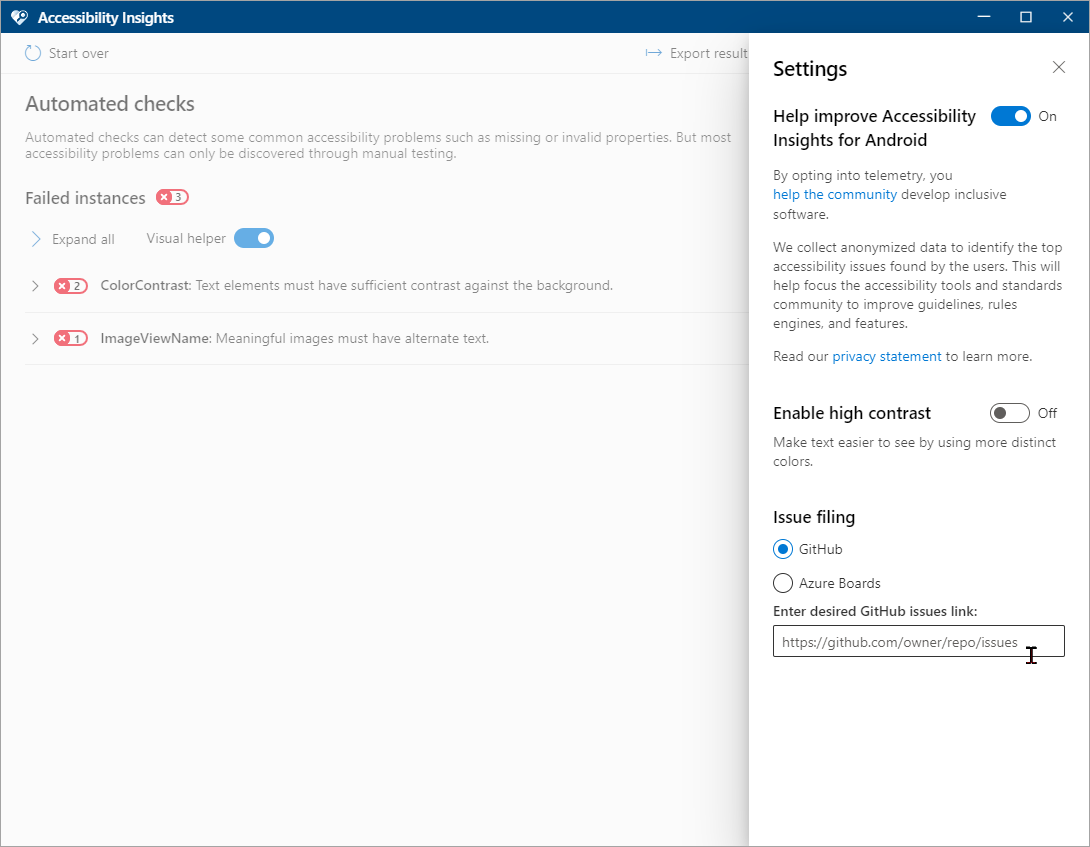
Task: Click the Start over refresh icon
Action: point(33,54)
